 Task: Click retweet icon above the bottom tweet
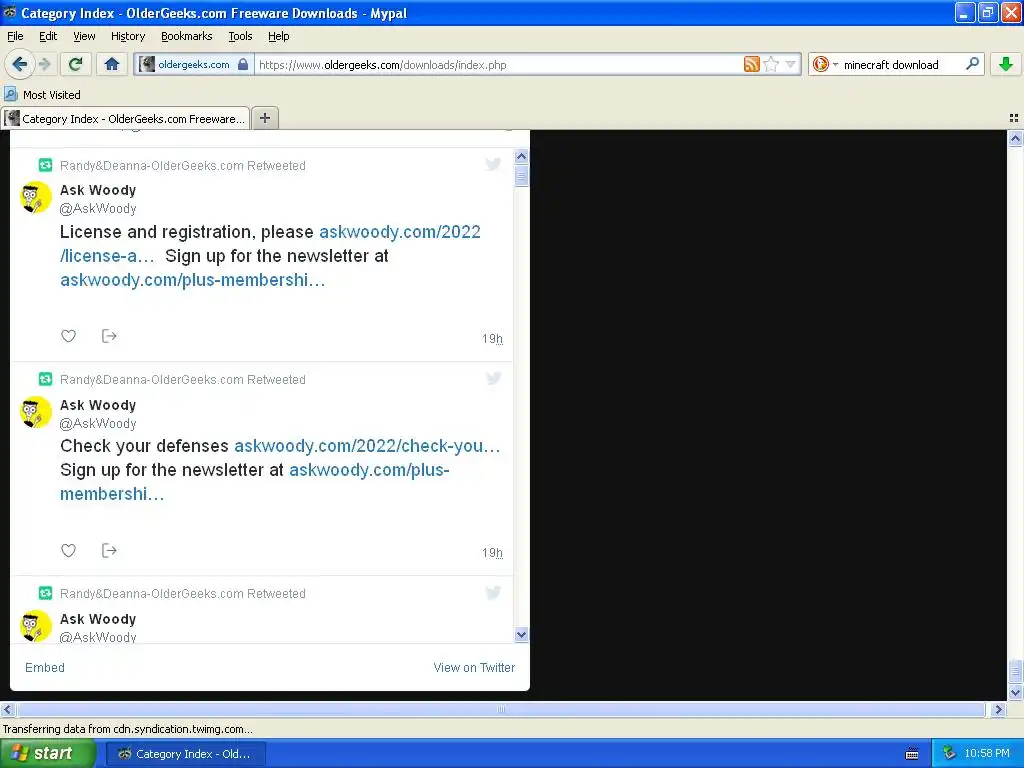pos(45,593)
